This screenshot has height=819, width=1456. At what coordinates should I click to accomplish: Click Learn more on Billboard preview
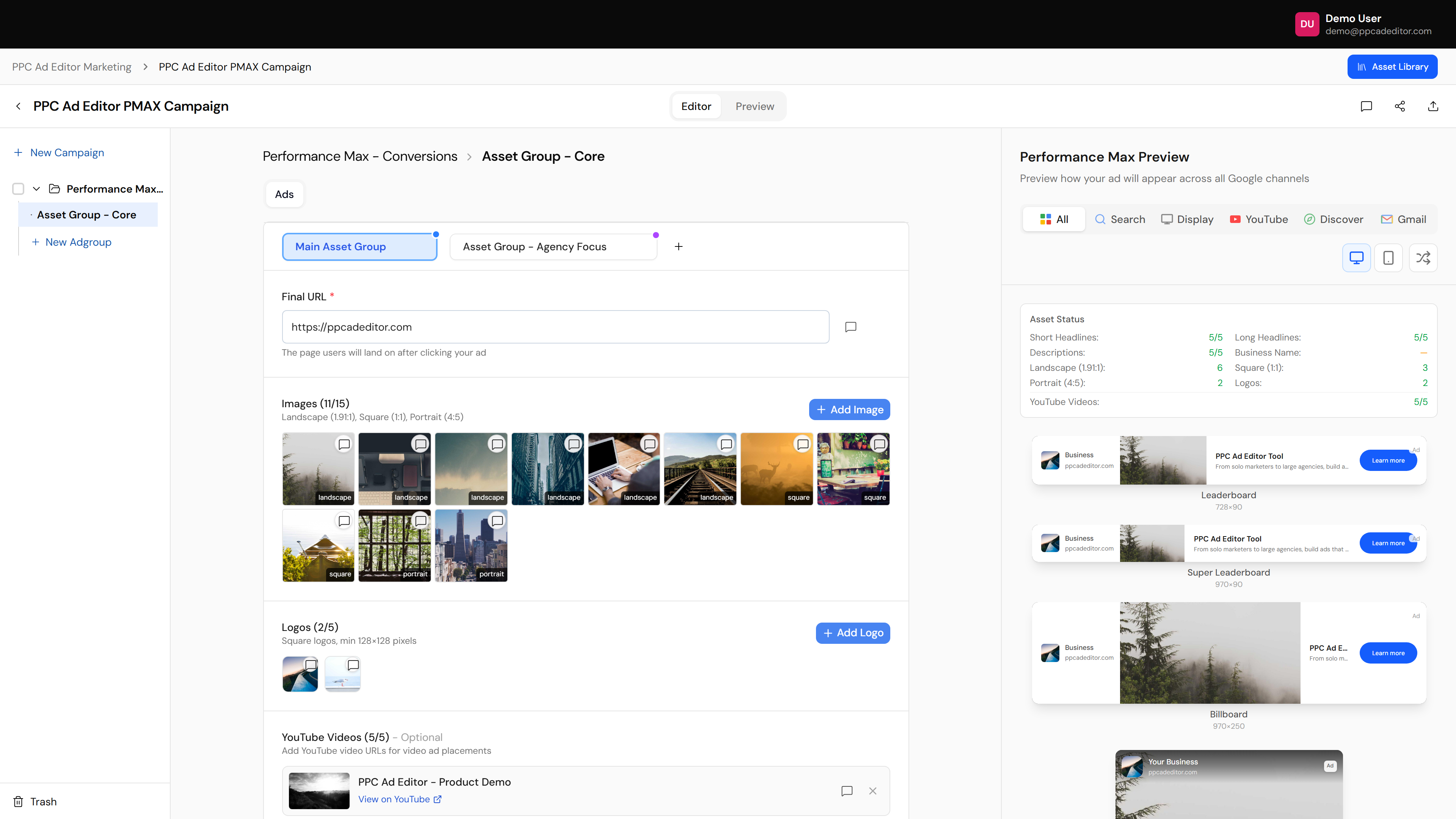click(x=1388, y=653)
